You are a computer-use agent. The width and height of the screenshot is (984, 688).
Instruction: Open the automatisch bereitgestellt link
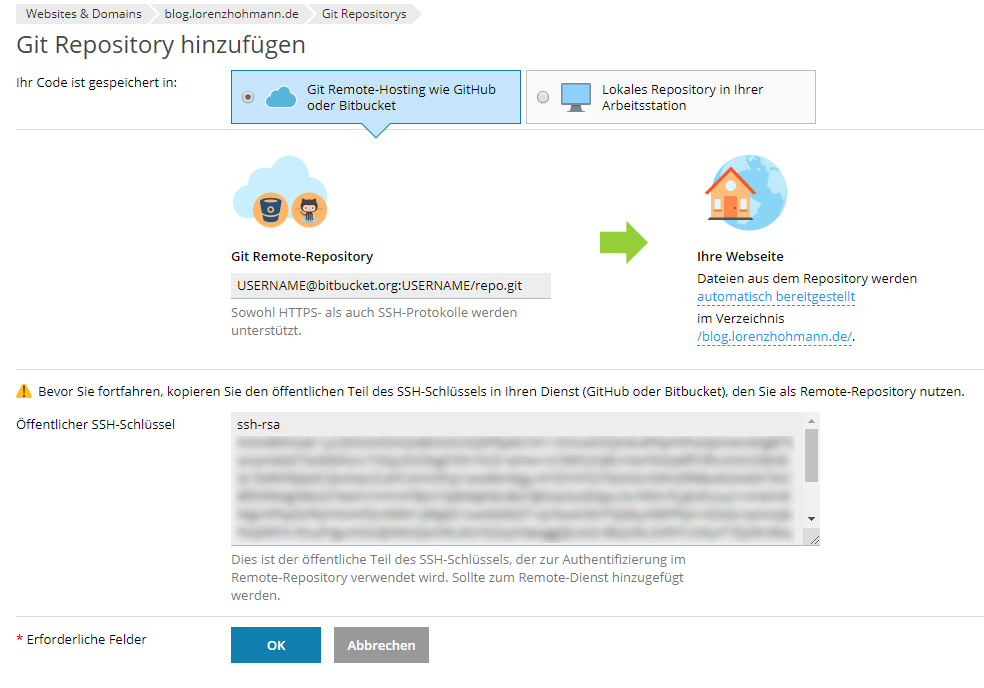click(x=775, y=296)
